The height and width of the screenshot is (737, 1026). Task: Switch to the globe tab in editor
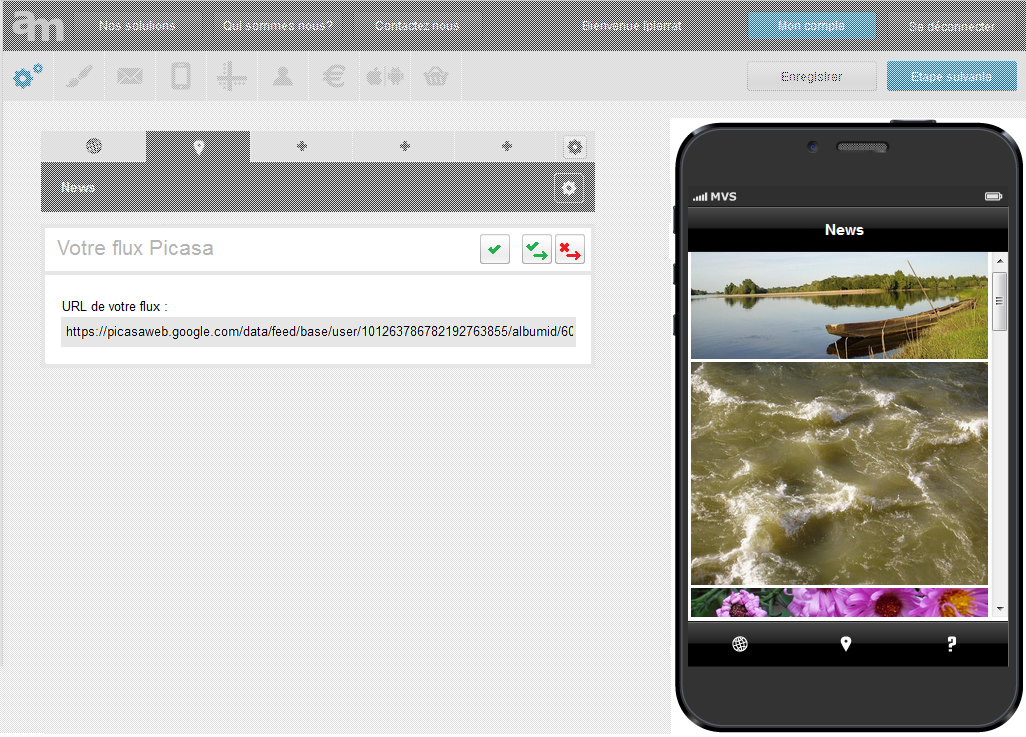point(94,146)
